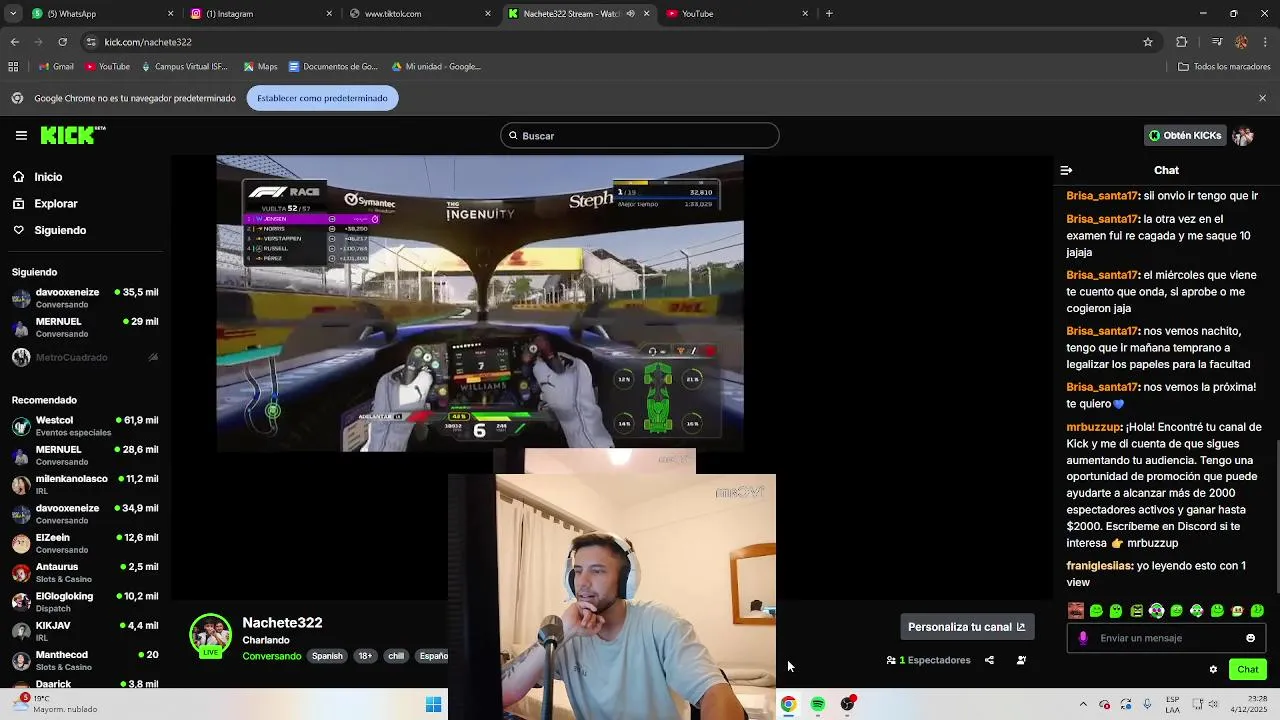Screen dimensions: 1280x720
Task: Click the F1 game stream video
Action: tap(480, 303)
